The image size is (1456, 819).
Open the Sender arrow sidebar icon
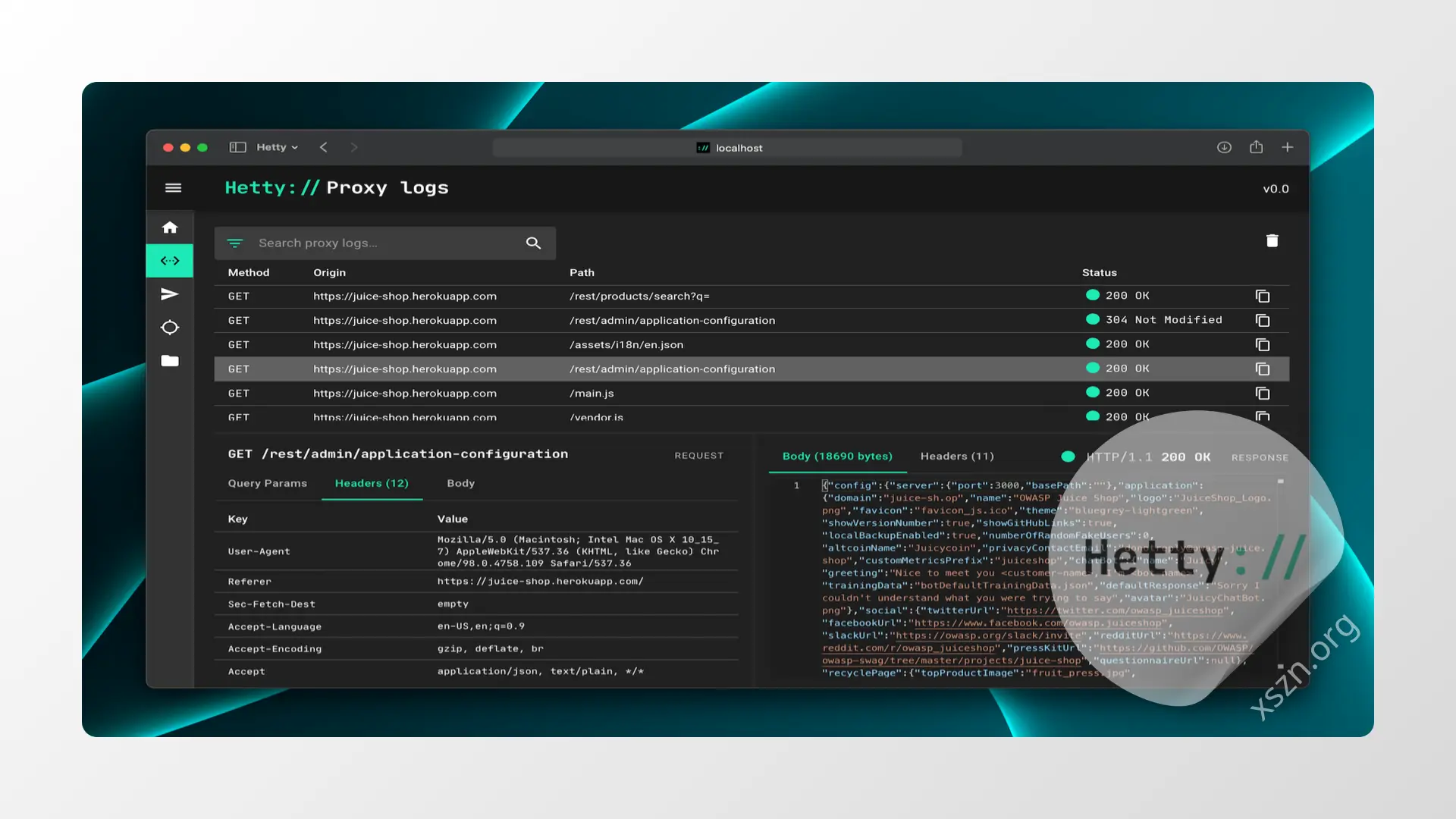click(170, 294)
